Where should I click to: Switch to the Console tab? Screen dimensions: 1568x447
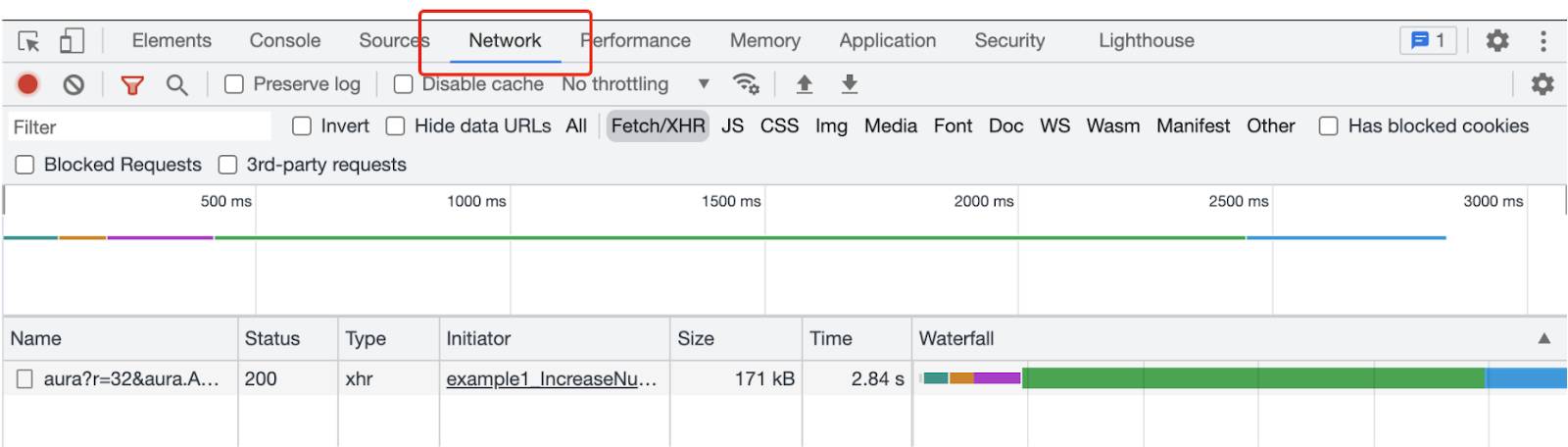(x=285, y=40)
